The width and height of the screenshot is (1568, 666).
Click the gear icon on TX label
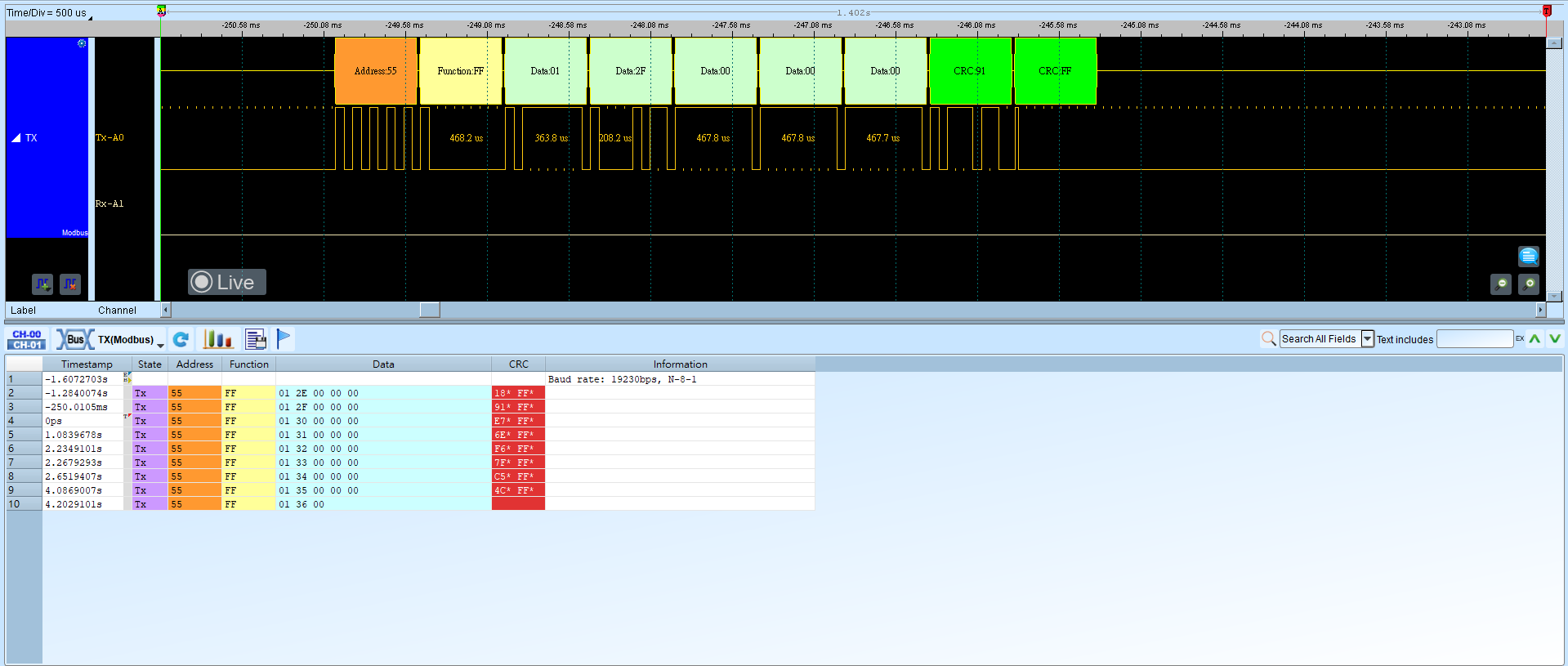(x=82, y=43)
